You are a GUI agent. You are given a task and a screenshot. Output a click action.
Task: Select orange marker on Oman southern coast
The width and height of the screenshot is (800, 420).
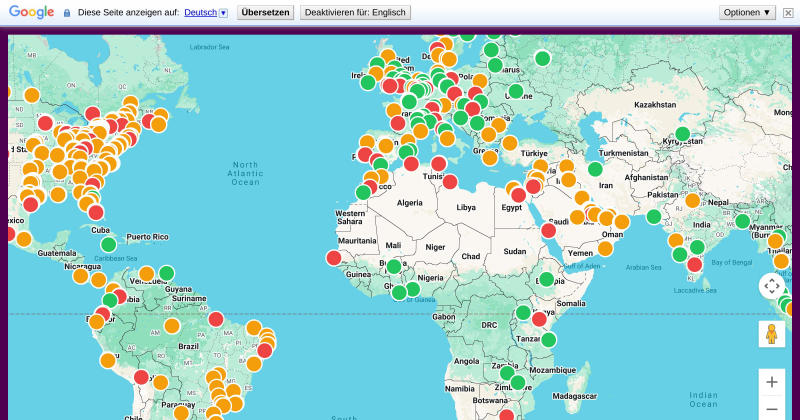tap(605, 249)
